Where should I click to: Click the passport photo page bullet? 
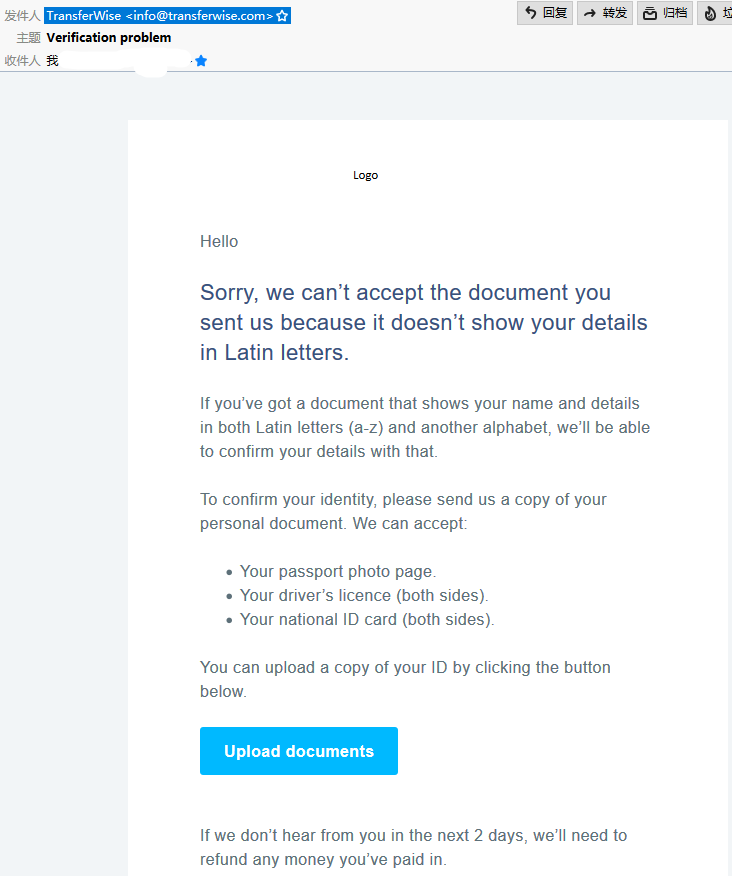(x=338, y=572)
